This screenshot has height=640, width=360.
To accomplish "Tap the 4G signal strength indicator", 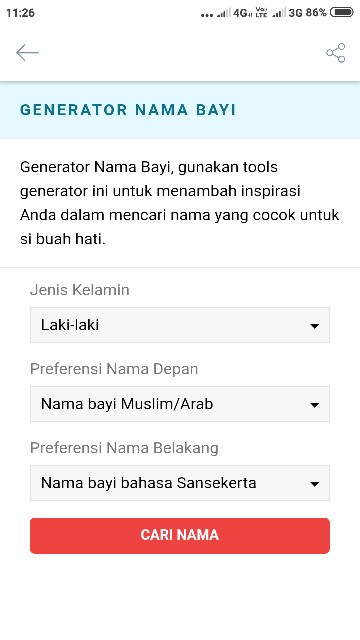I will (233, 13).
